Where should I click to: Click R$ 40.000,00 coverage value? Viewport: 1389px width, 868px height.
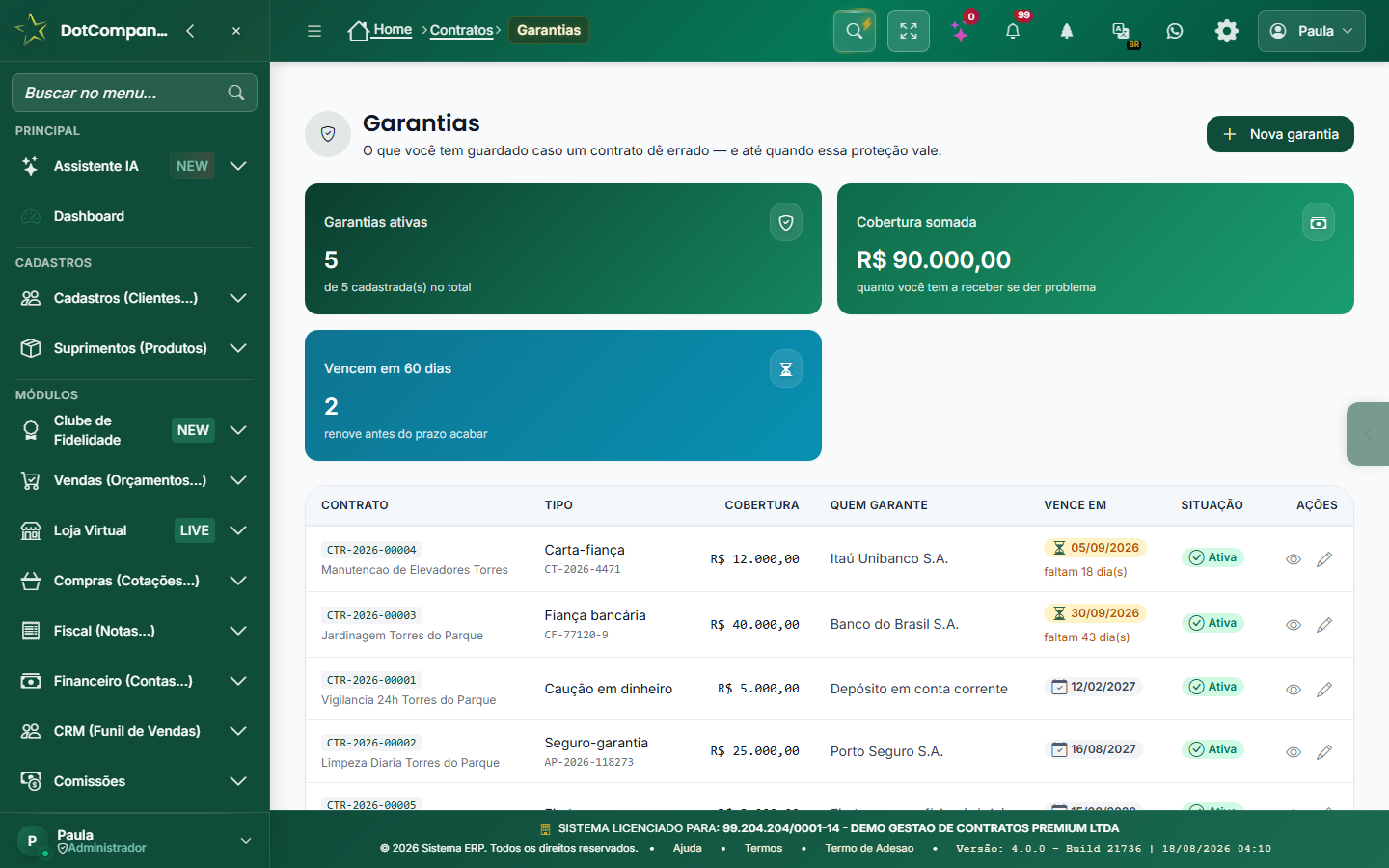(x=754, y=624)
